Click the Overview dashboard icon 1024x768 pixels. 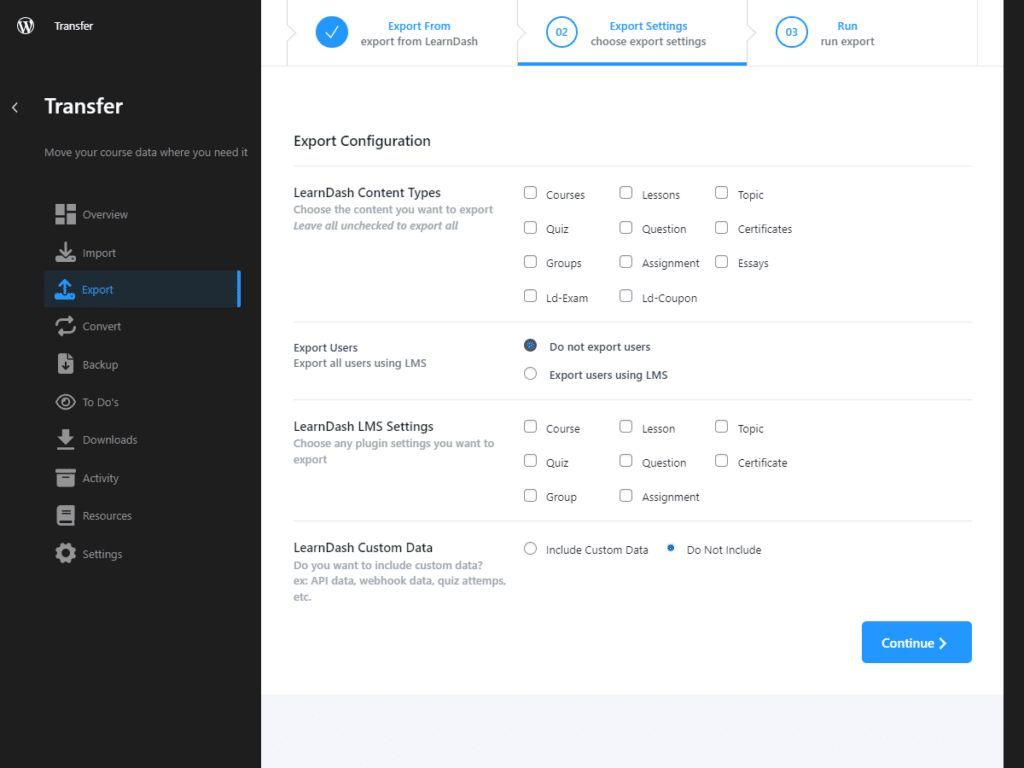[65, 214]
